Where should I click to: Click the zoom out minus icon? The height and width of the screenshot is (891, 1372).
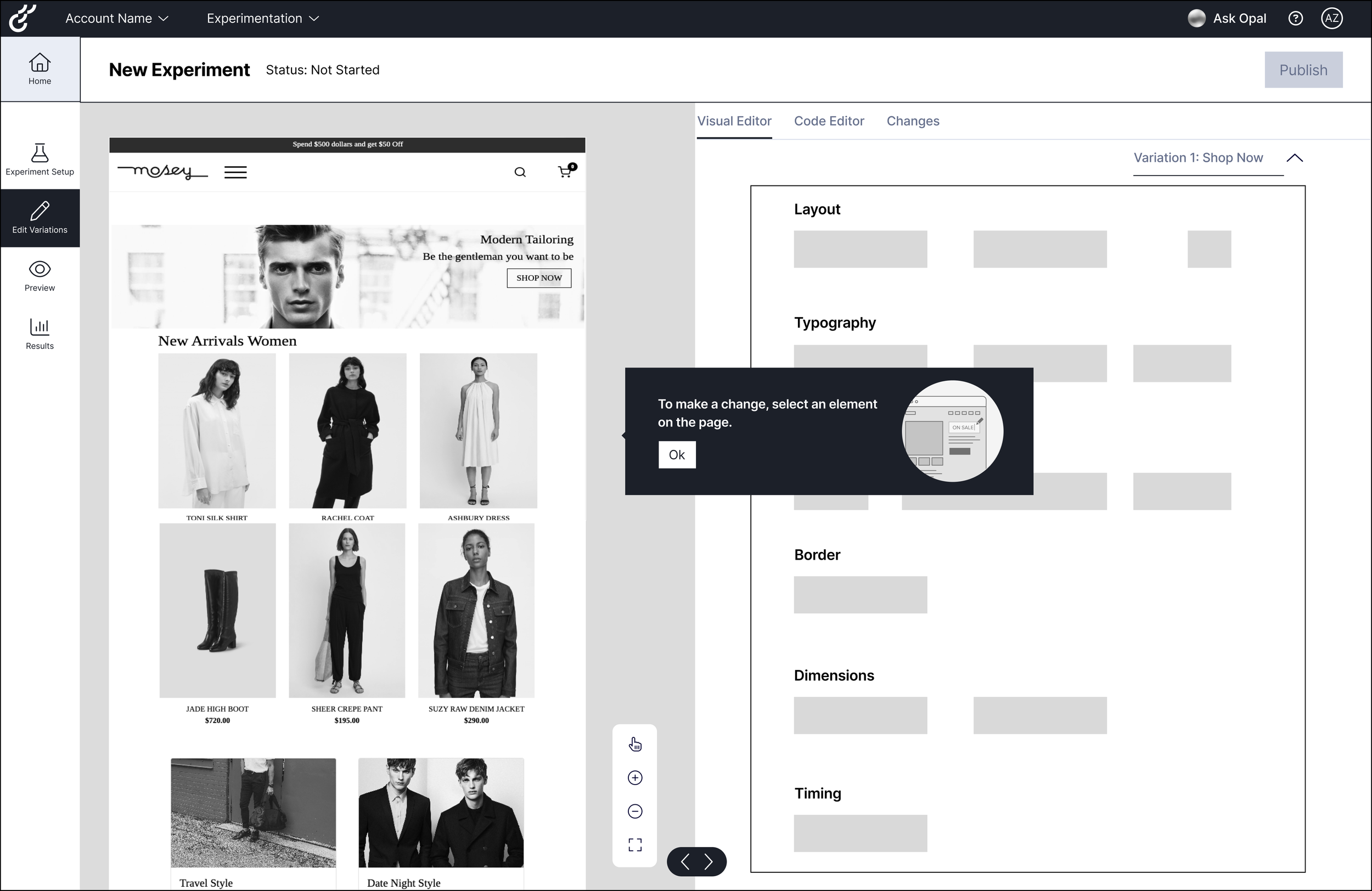pos(635,811)
